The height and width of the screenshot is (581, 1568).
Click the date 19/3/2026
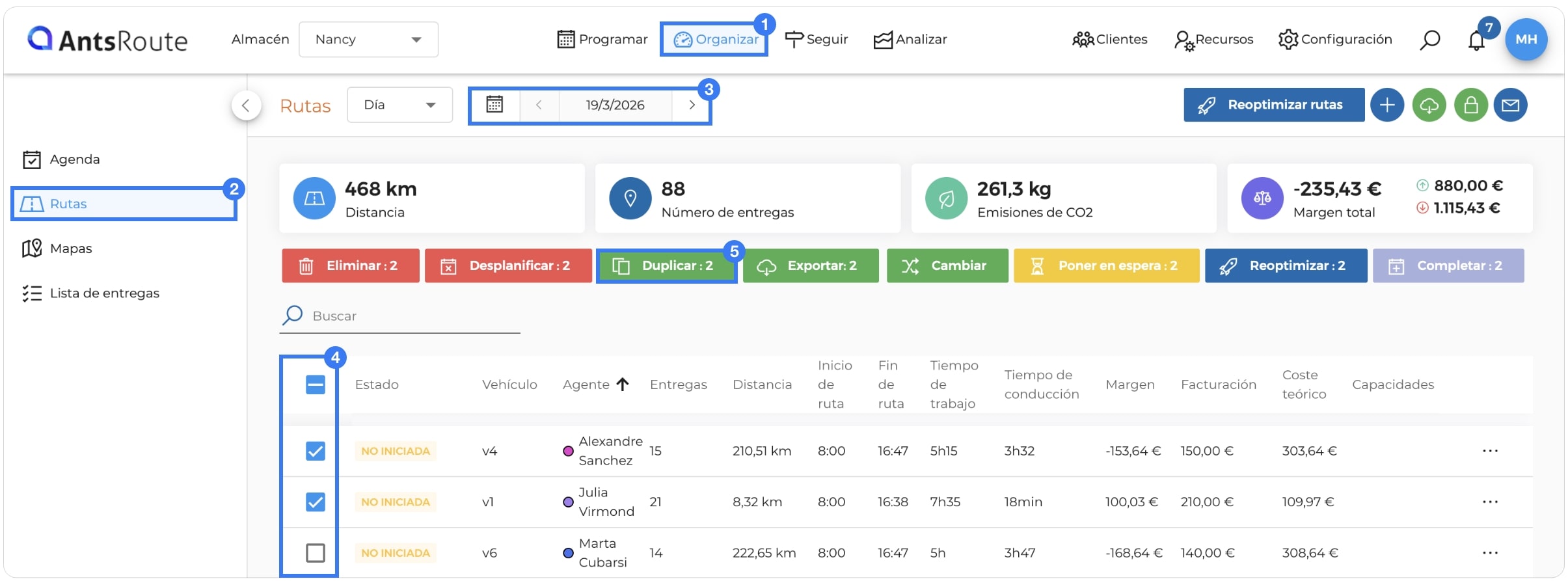point(615,105)
